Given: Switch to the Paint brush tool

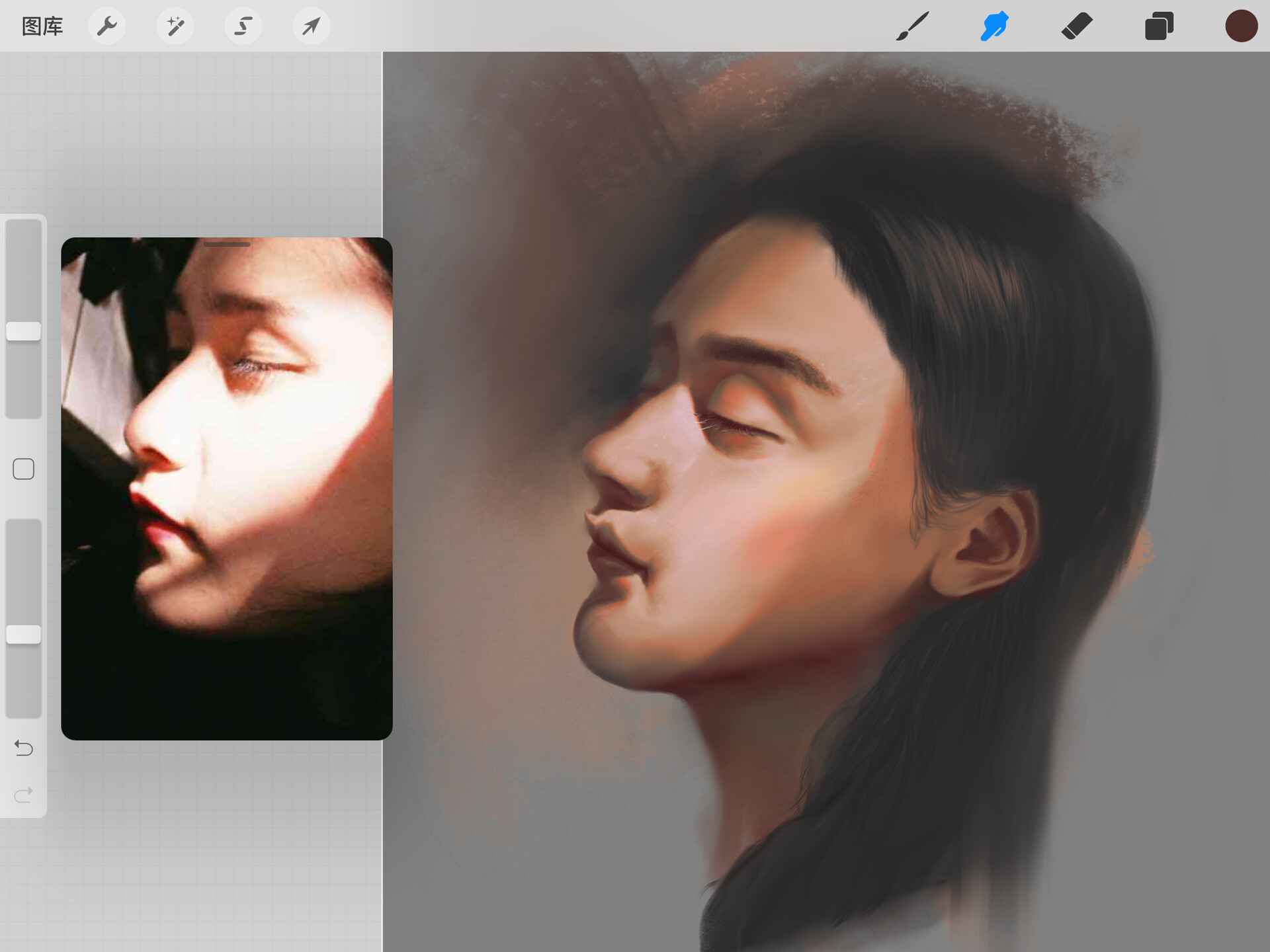Looking at the screenshot, I should pyautogui.click(x=911, y=26).
